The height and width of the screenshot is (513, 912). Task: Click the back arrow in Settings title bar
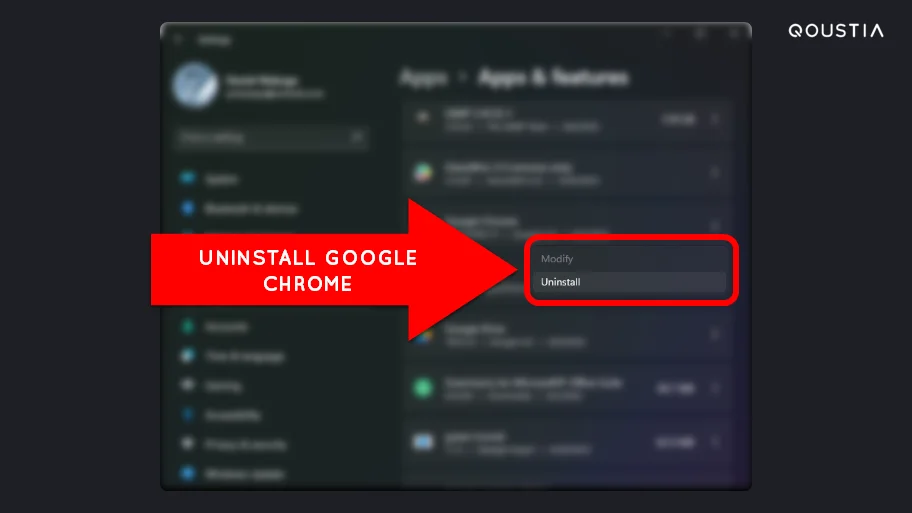point(178,40)
